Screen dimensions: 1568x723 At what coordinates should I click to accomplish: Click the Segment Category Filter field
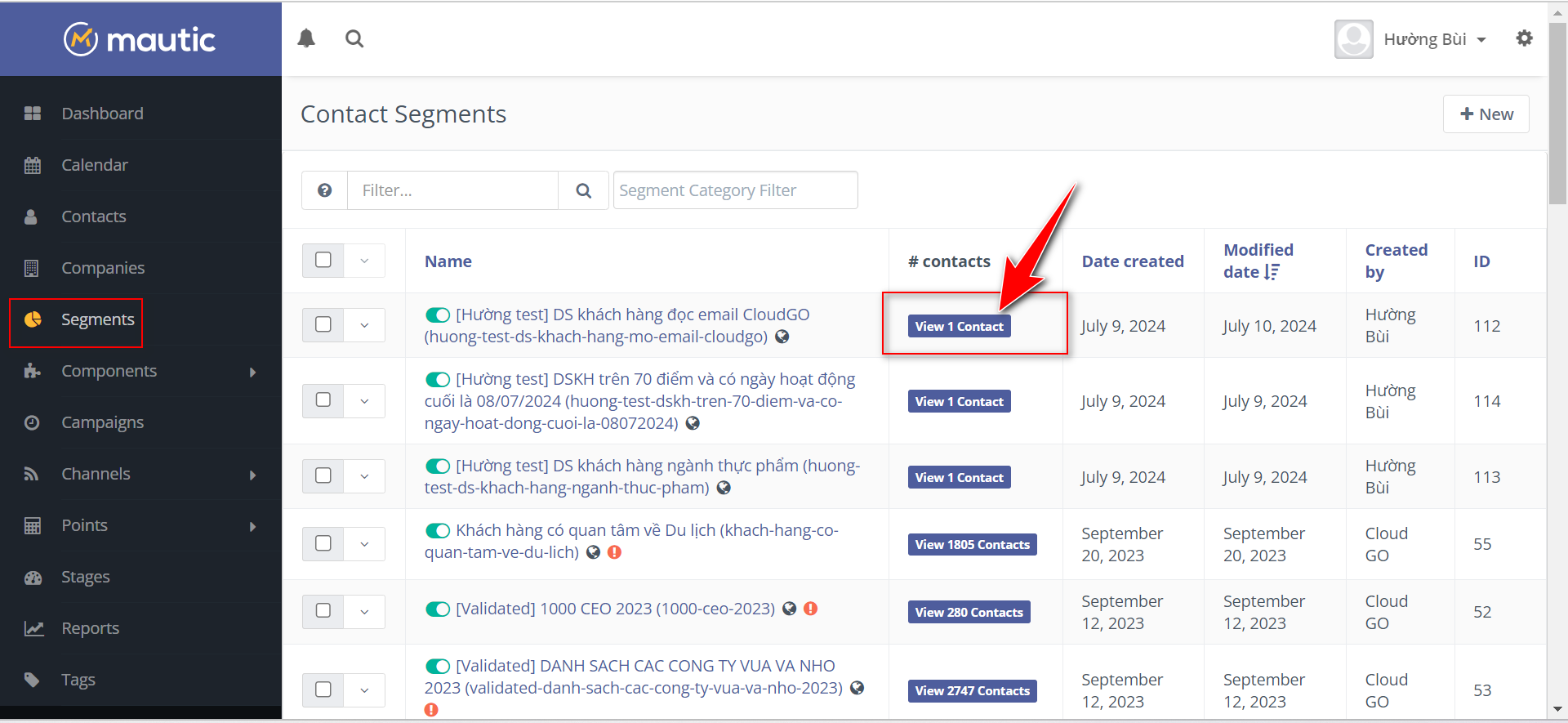(735, 190)
